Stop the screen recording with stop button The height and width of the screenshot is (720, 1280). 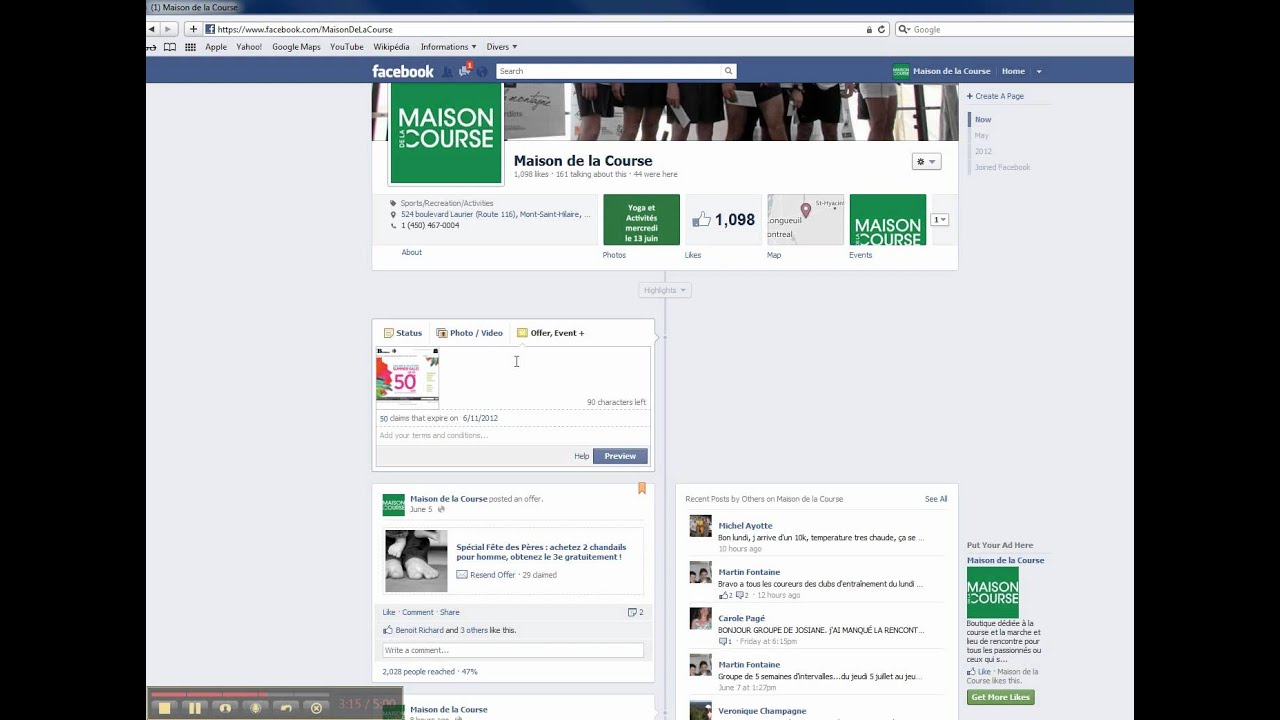pos(165,708)
